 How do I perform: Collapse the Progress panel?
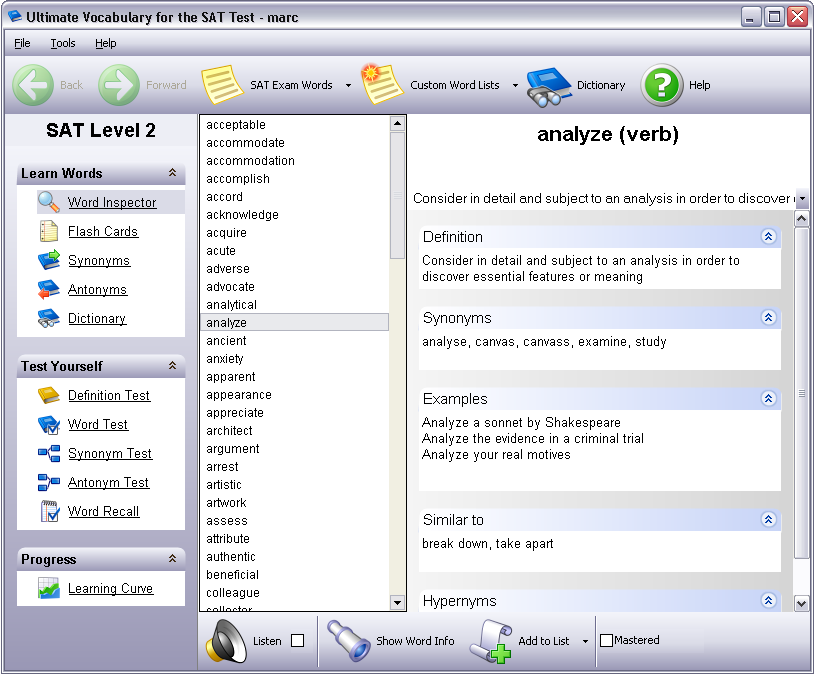click(173, 559)
